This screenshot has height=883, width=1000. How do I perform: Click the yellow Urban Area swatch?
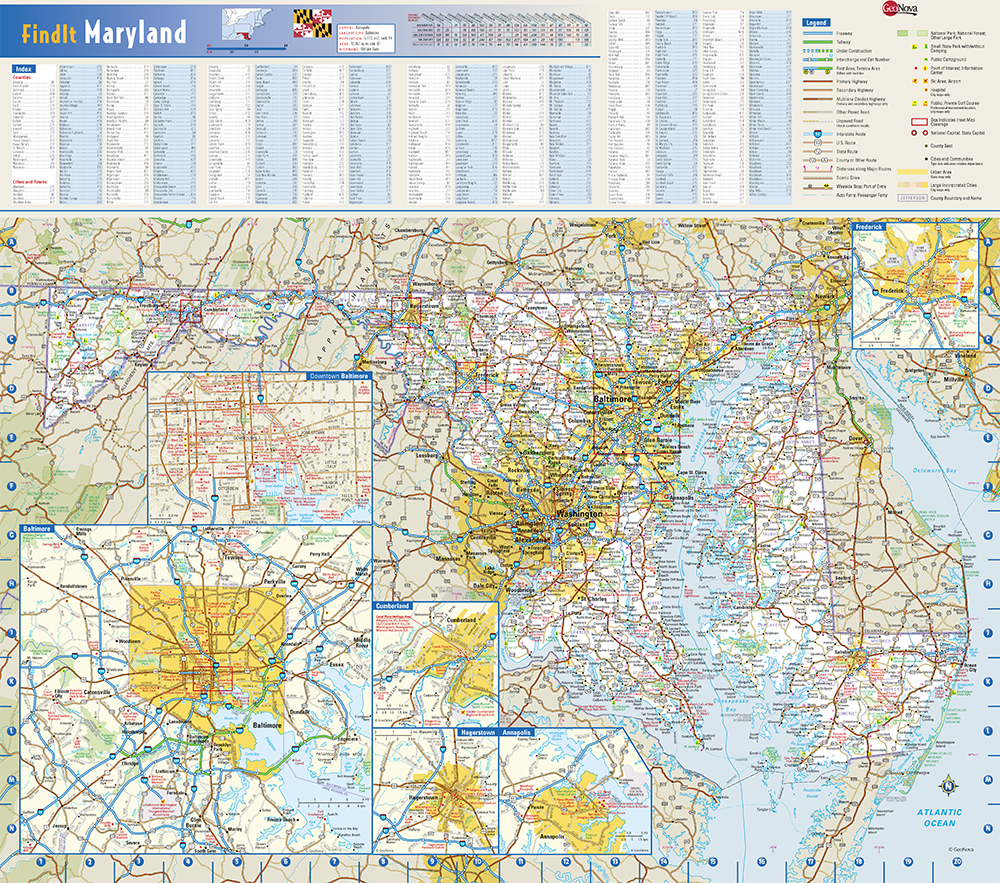(x=912, y=172)
